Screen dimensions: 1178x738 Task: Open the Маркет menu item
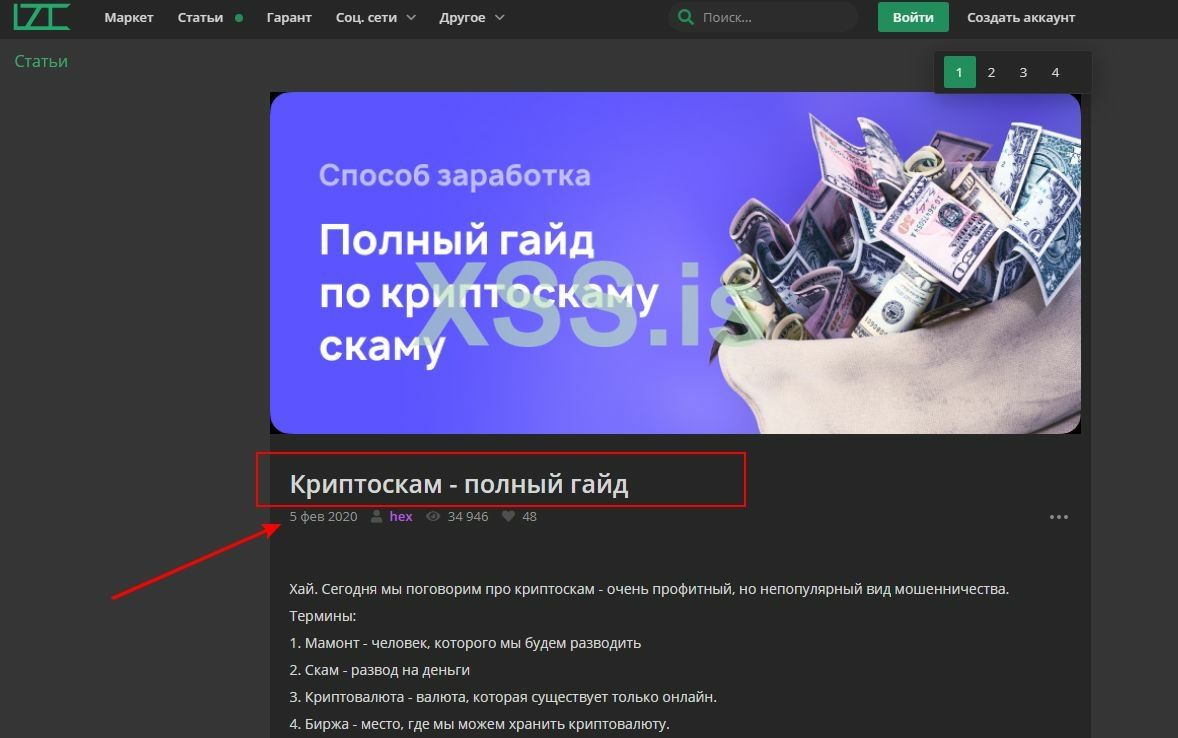point(128,17)
